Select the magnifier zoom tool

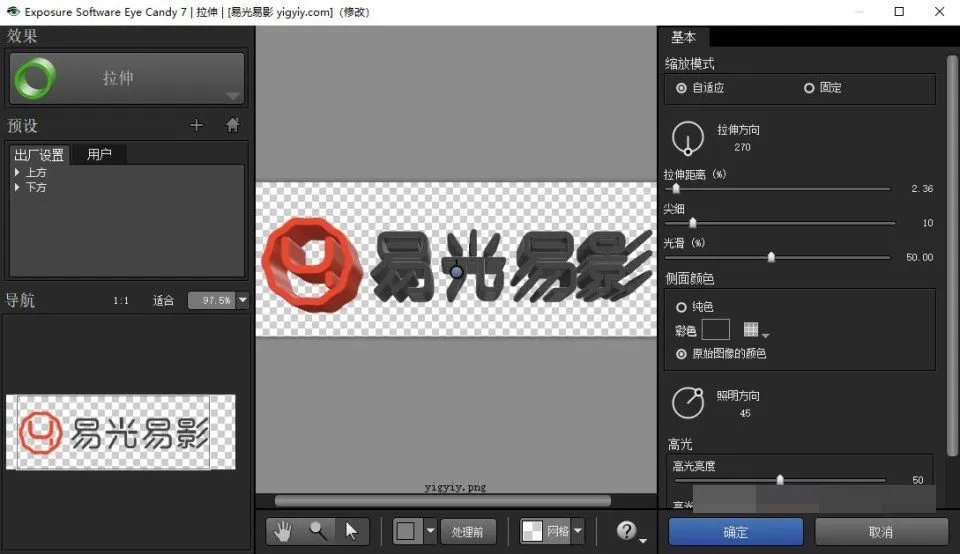318,531
